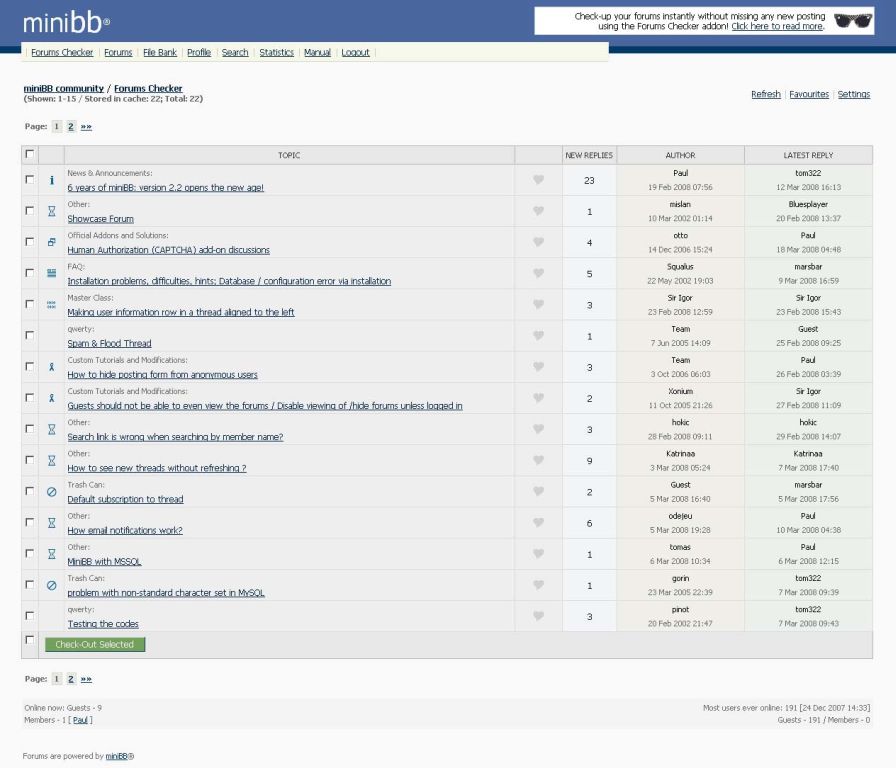This screenshot has width=896, height=768.
Task: Click the info icon in News & Announcements row
Action: [x=52, y=181]
